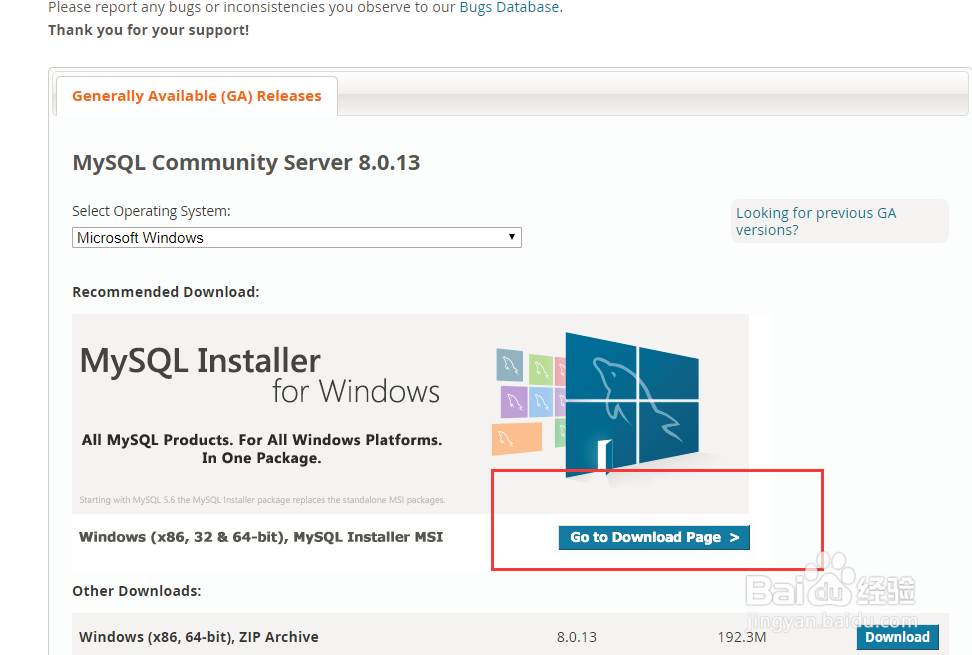
Task: Click the 8.0.13 version number beside ZIP Archive
Action: (577, 637)
